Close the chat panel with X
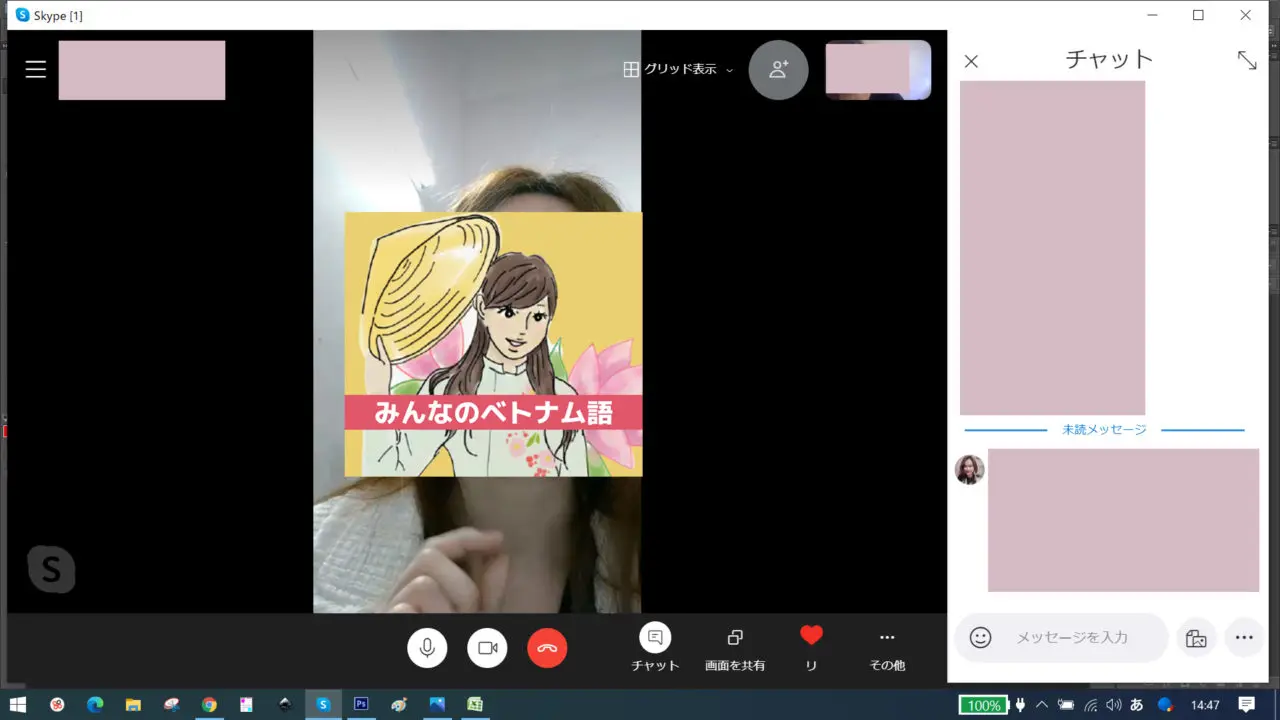Viewport: 1280px width, 720px height. [x=971, y=61]
